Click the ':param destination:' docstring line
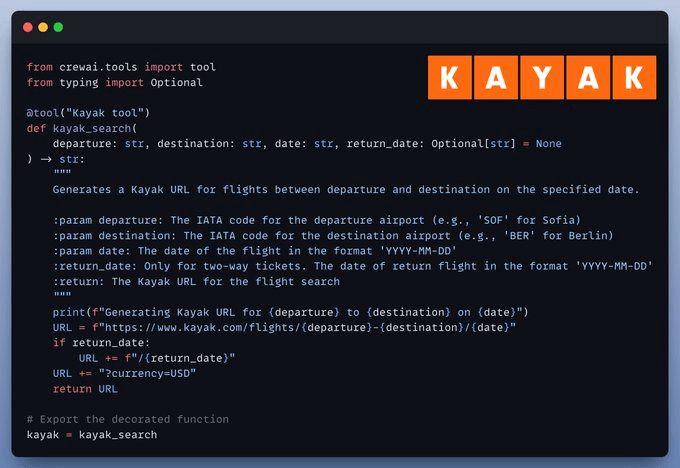 333,236
